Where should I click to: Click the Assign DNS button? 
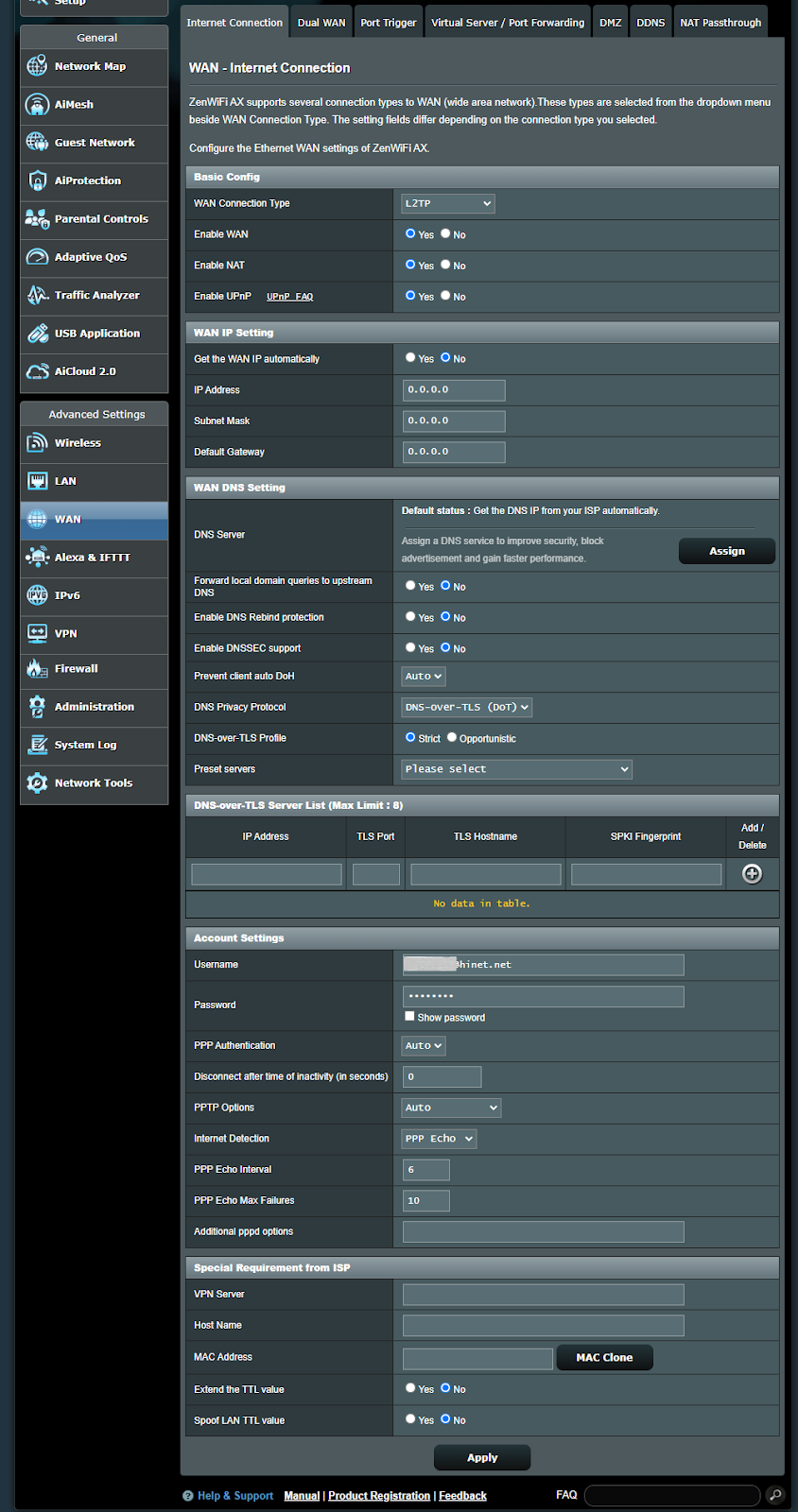727,551
